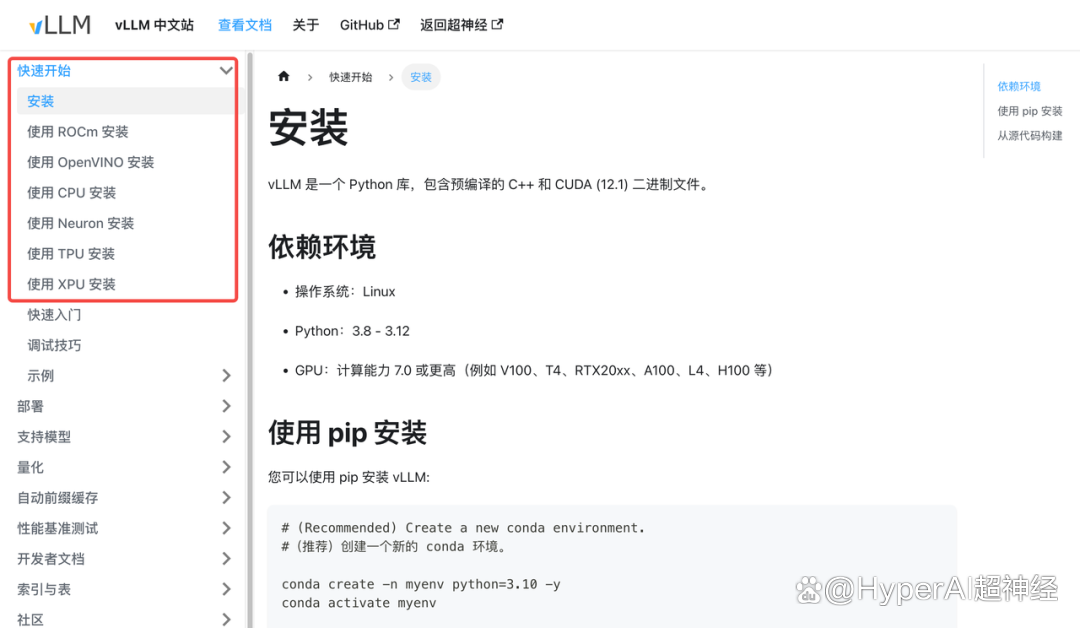Open 调试技巧 sidebar page
1080x628 pixels.
54,345
